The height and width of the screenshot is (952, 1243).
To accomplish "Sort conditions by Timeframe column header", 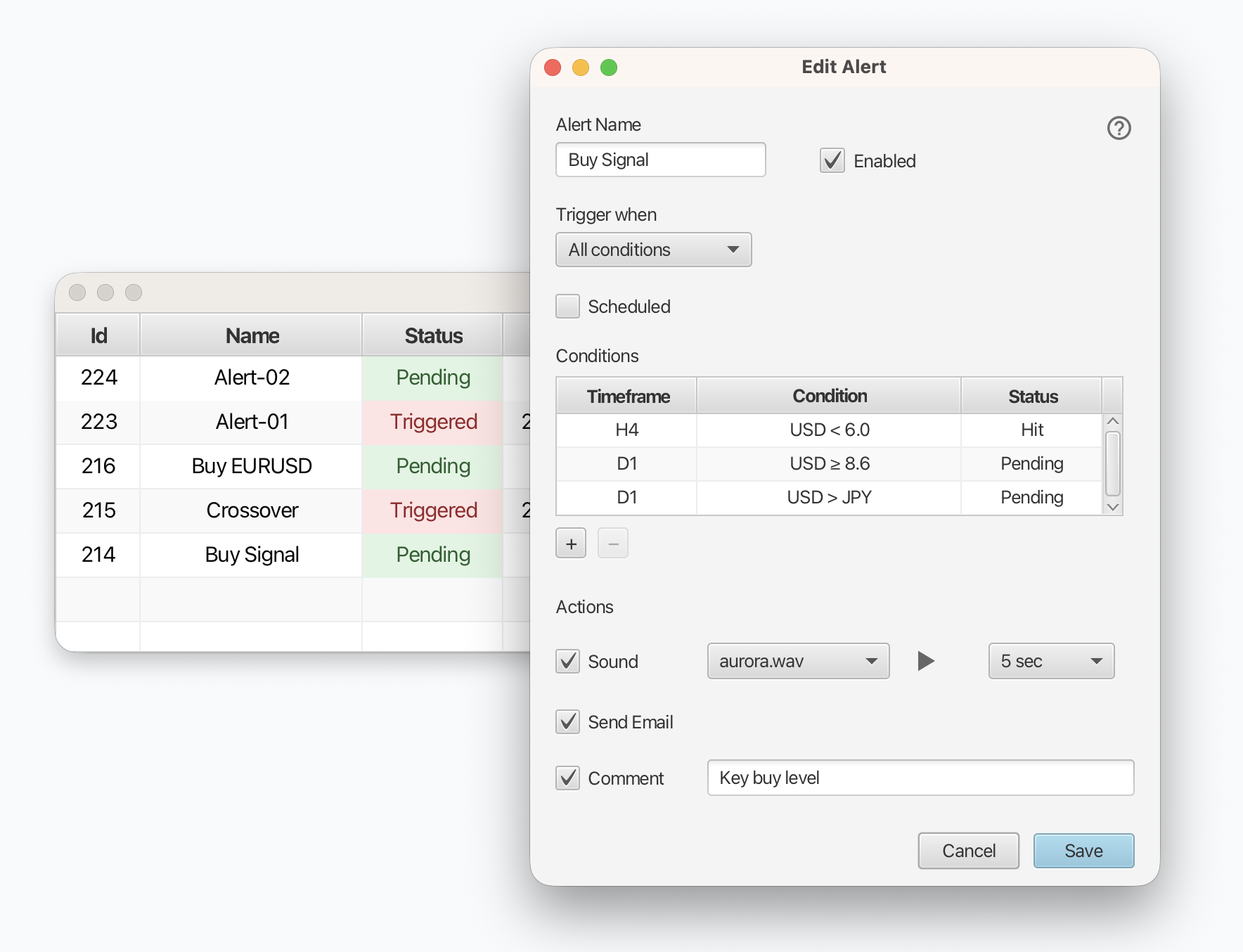I will click(x=627, y=396).
